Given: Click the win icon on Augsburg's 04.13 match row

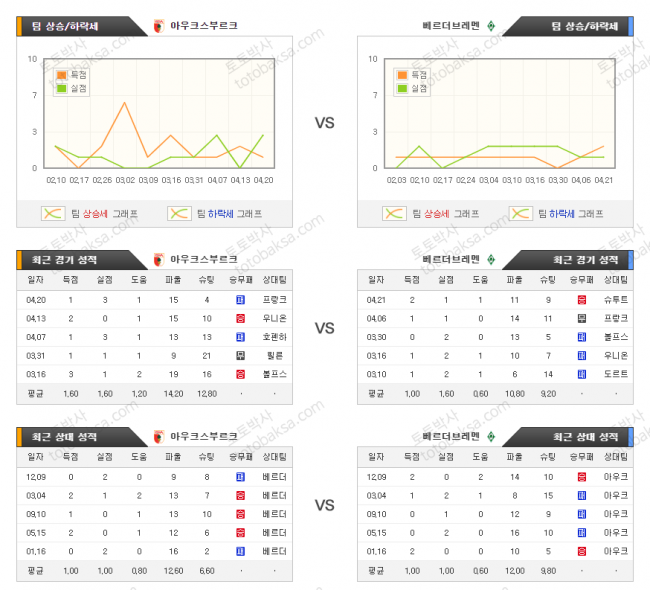Looking at the screenshot, I should (240, 318).
